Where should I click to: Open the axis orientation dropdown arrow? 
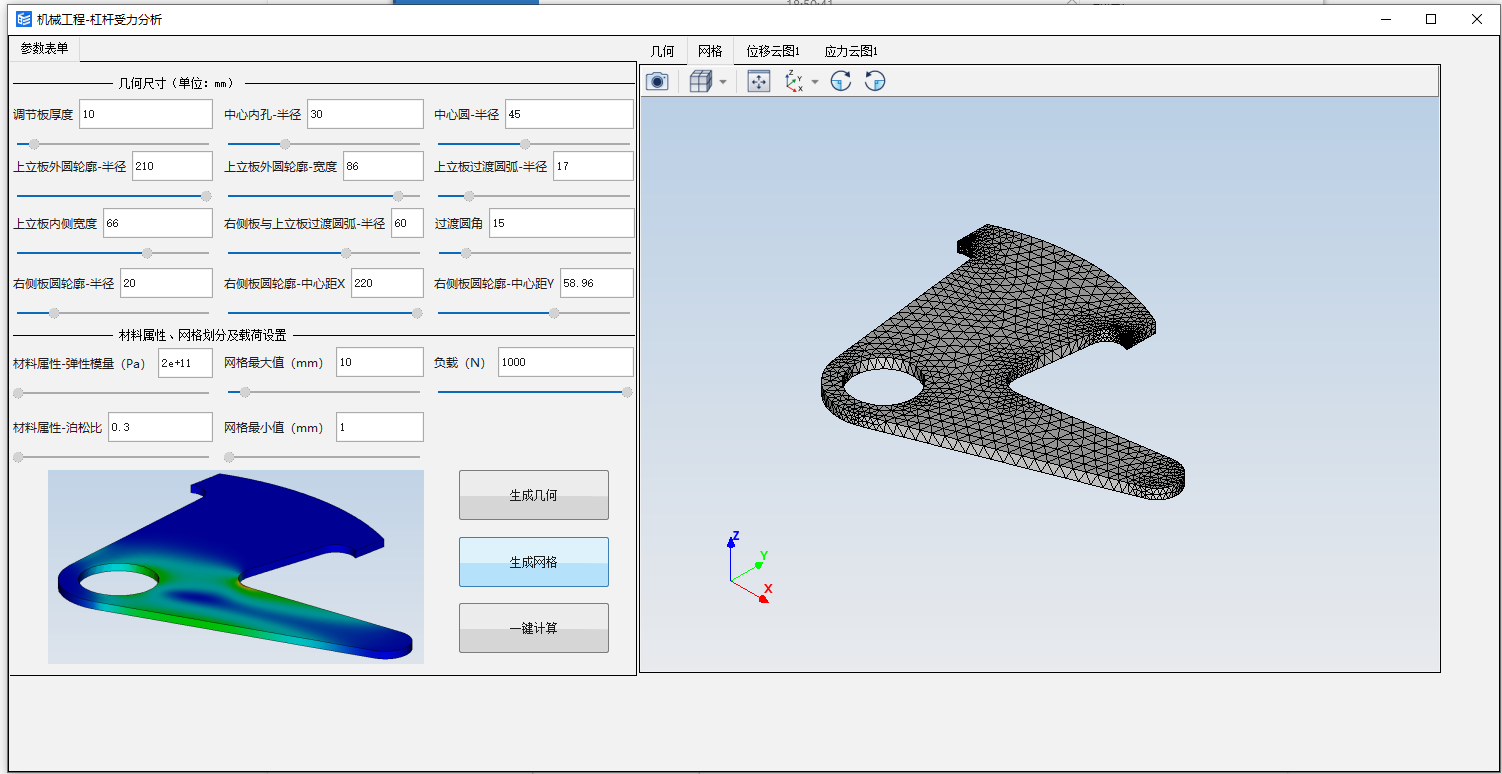pos(815,82)
